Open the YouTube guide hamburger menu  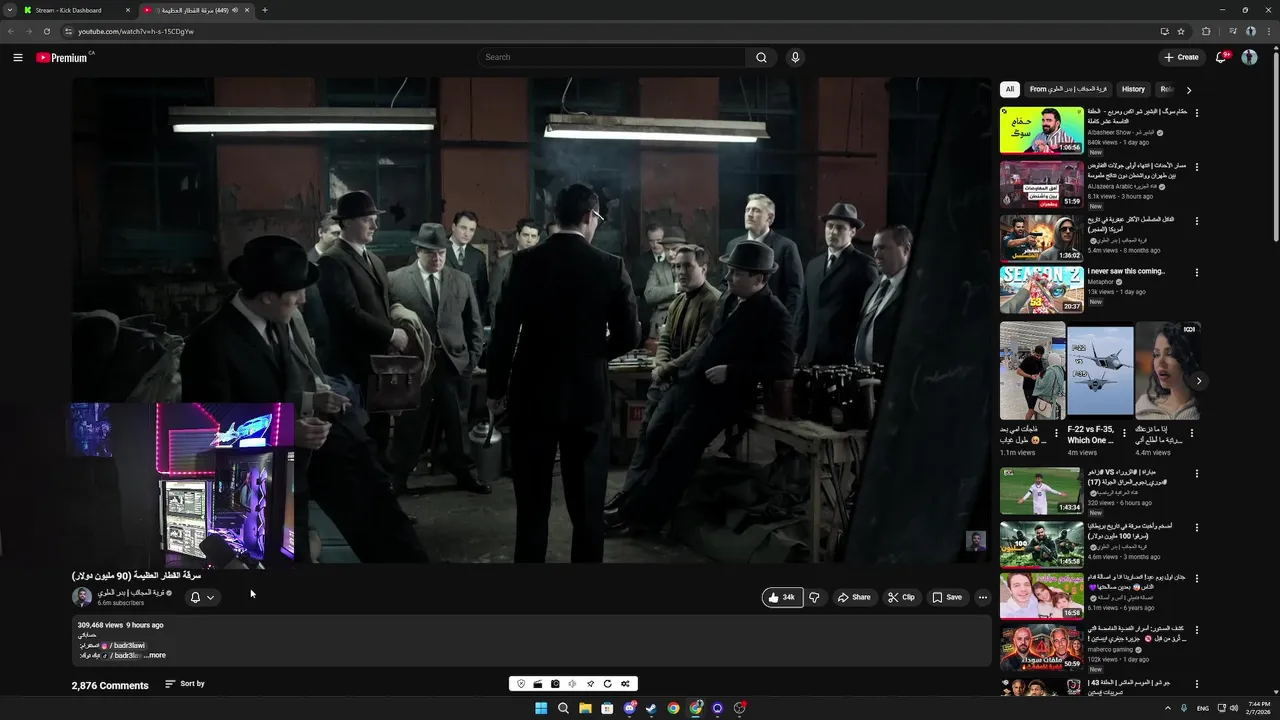point(18,57)
